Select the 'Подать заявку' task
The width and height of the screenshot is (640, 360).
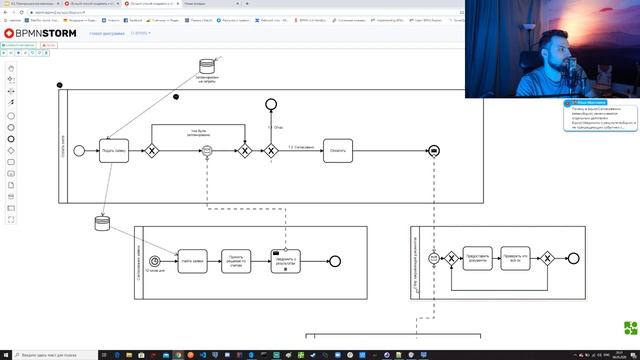(114, 151)
